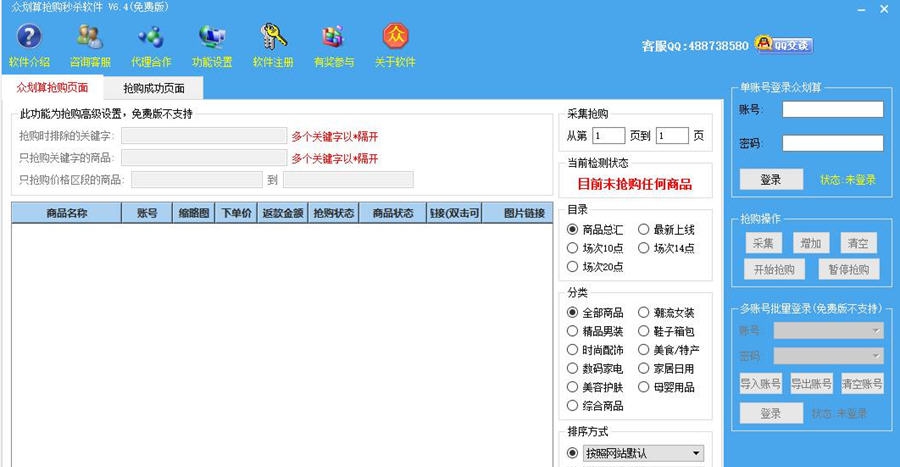
Task: Click the 暂停抢购 button
Action: (x=848, y=270)
